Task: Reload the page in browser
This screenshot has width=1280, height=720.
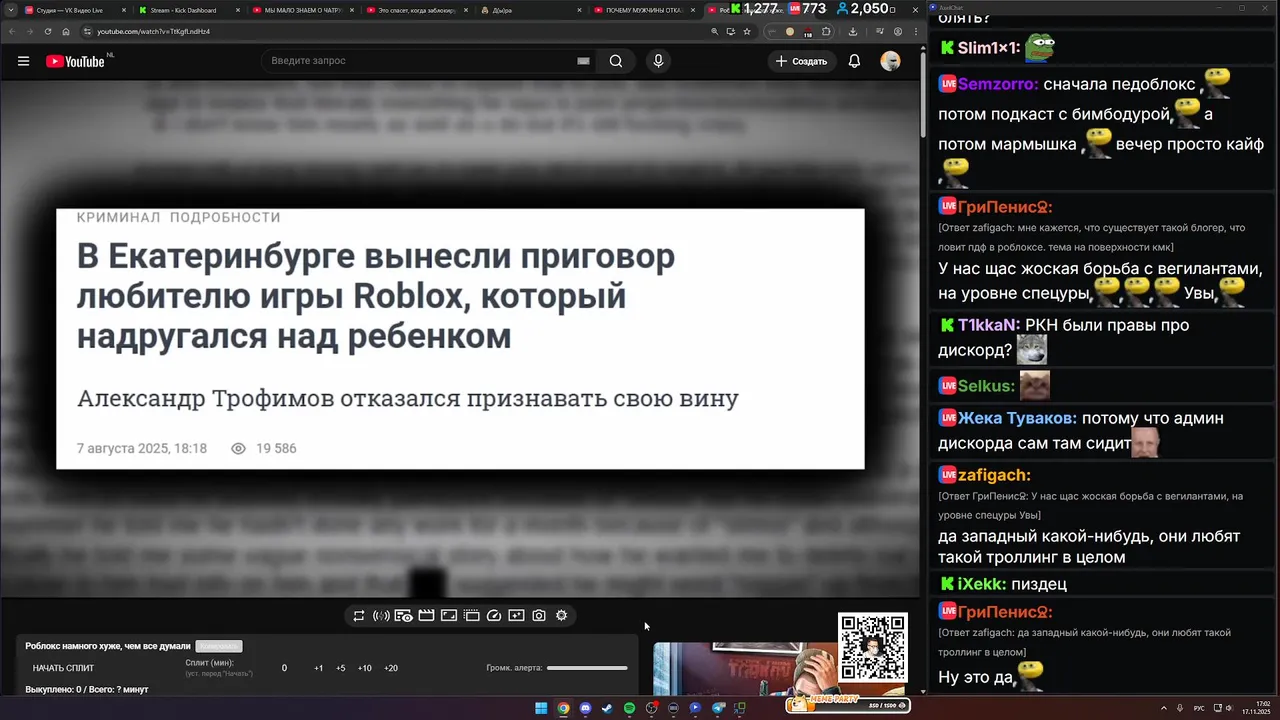Action: [47, 31]
